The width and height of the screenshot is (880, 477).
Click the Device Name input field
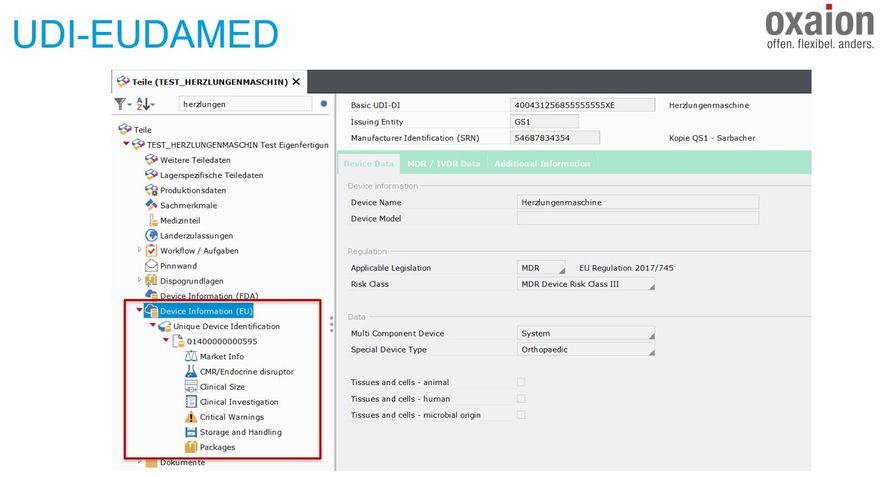(638, 202)
